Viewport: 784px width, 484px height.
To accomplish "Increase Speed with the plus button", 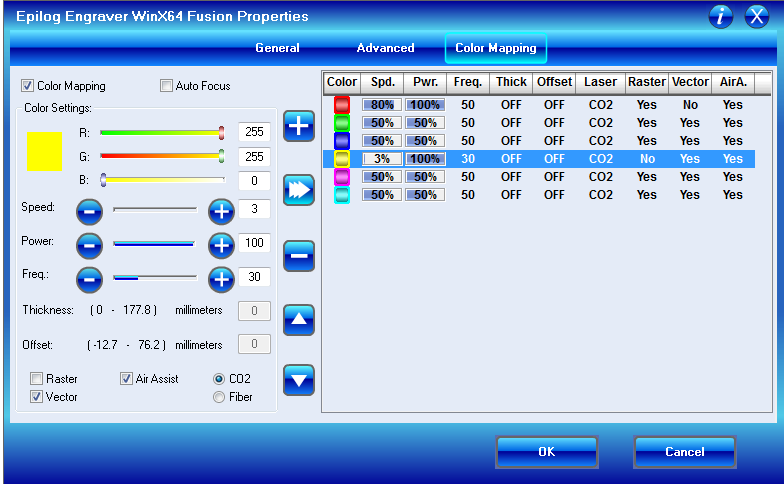I will (222, 212).
